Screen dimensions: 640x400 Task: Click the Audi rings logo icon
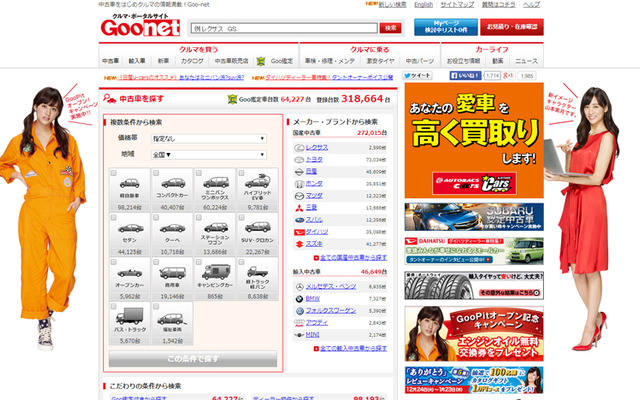pos(300,323)
